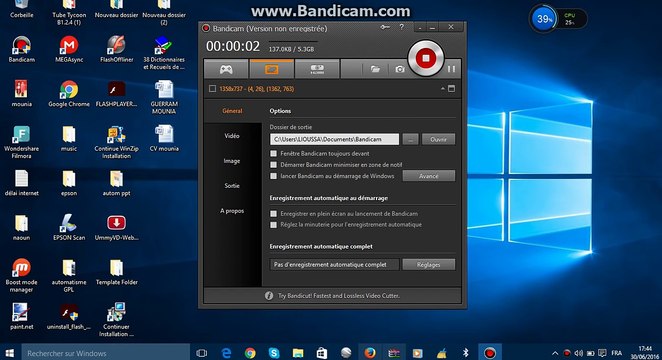Open Microsoft Edge from the taskbar
The height and width of the screenshot is (360, 662).
click(226, 353)
